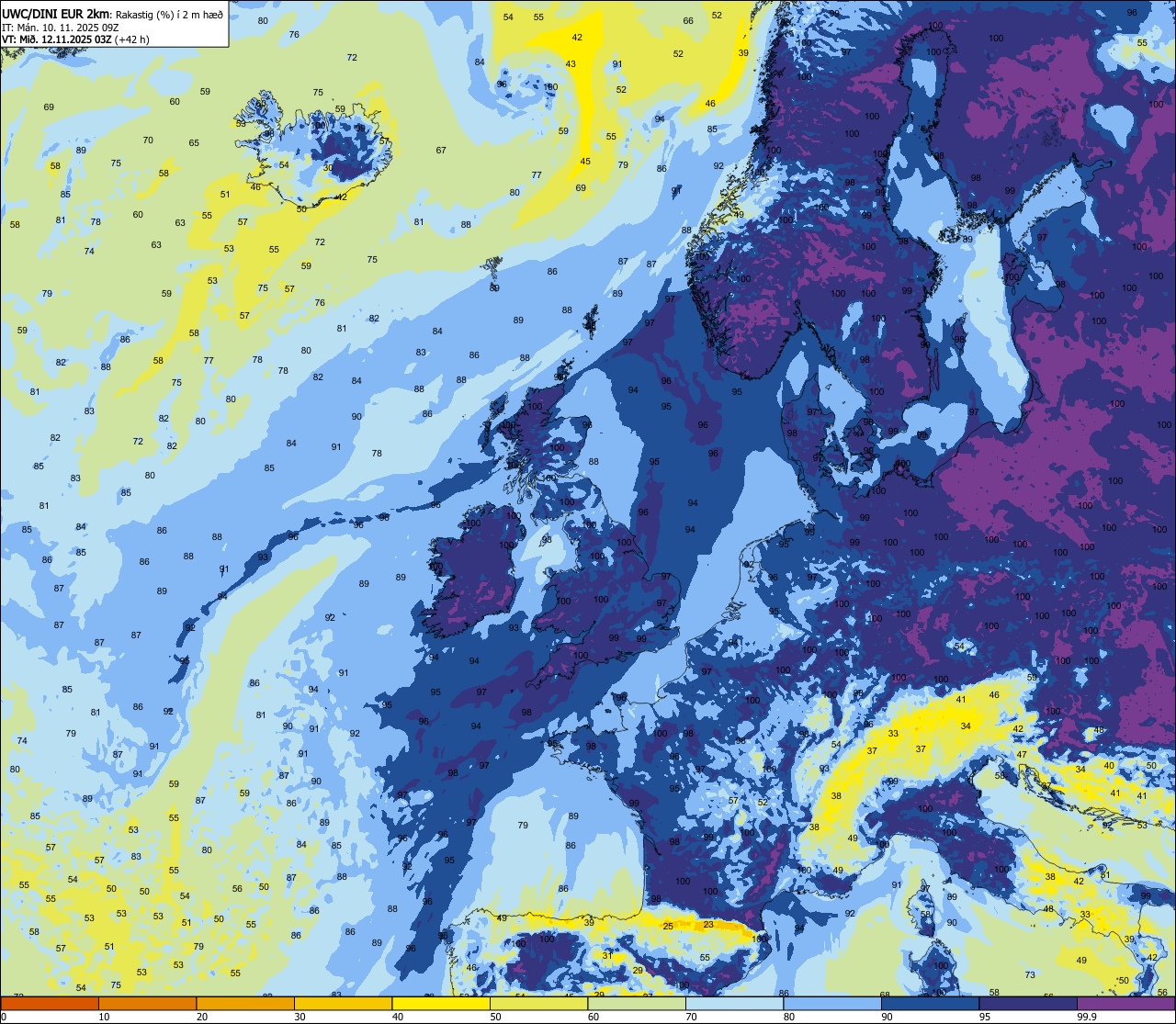Pick the 50–60 yellow-green legend swatch

pyautogui.click(x=539, y=1003)
